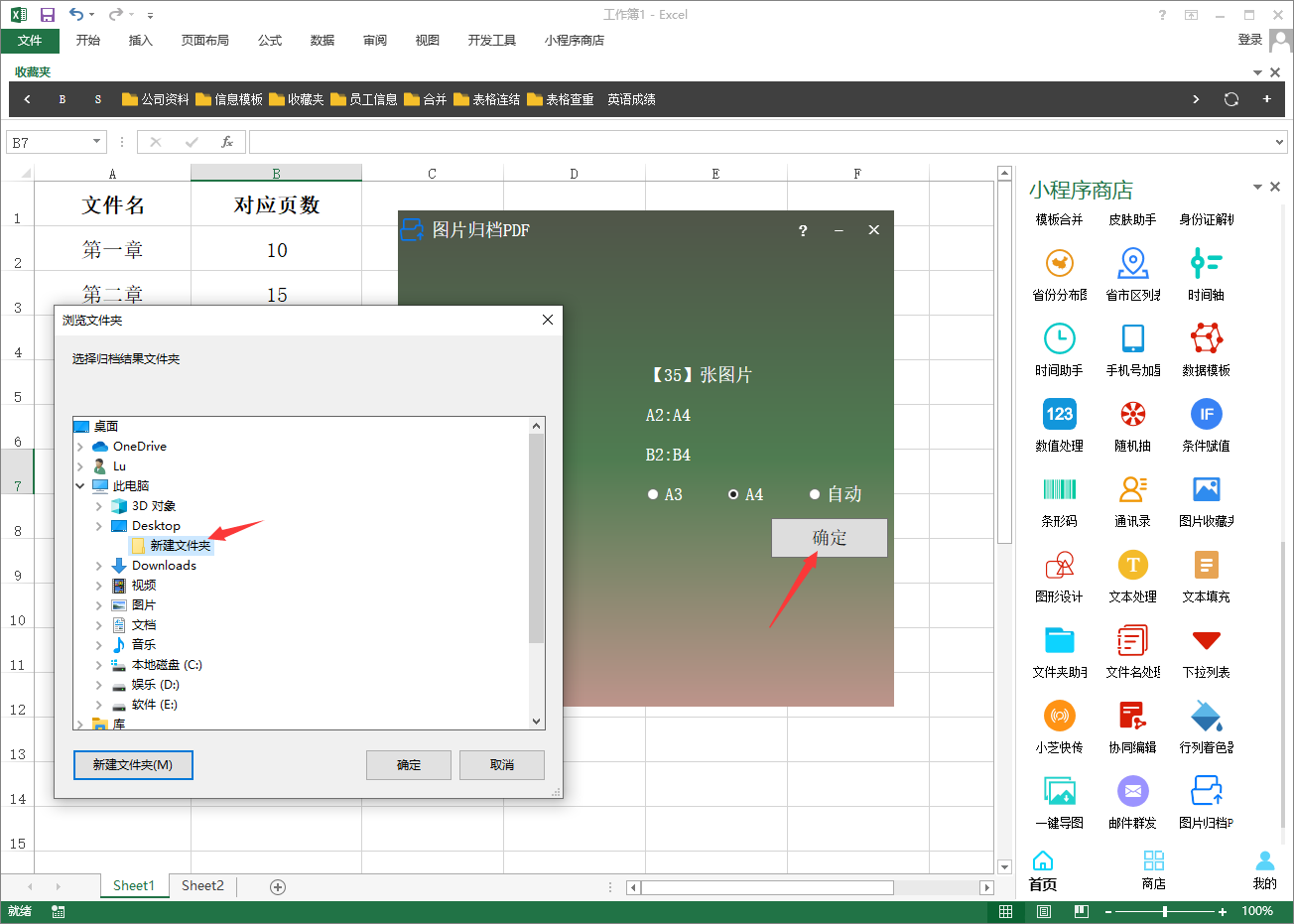Viewport: 1294px width, 924px height.
Task: Launch the 随机抽 wheel icon
Action: (x=1133, y=414)
